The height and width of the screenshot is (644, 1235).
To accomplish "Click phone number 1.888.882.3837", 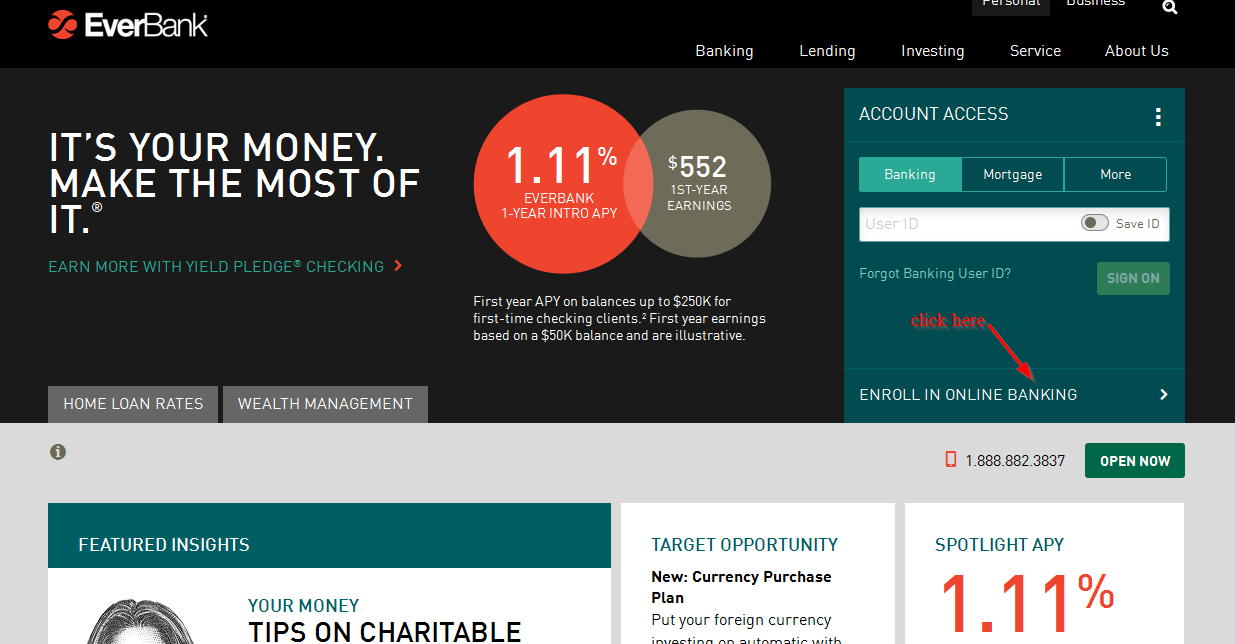I will coord(1015,461).
